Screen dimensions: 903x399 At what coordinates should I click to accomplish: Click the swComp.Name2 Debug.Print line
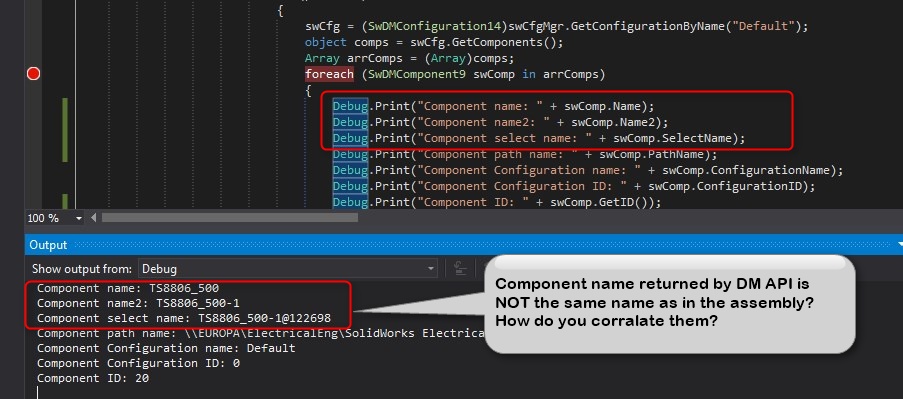point(500,122)
